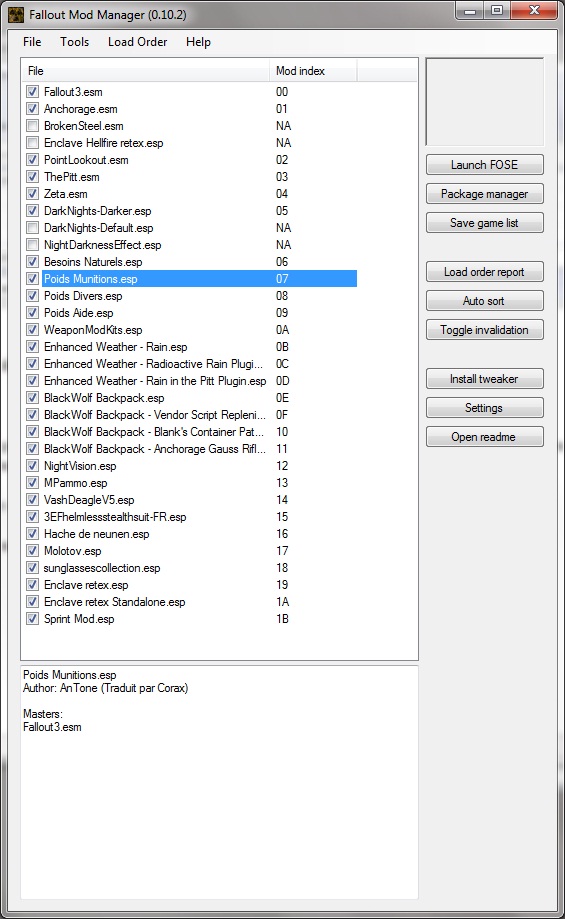Open the Load Order menu

tap(138, 42)
